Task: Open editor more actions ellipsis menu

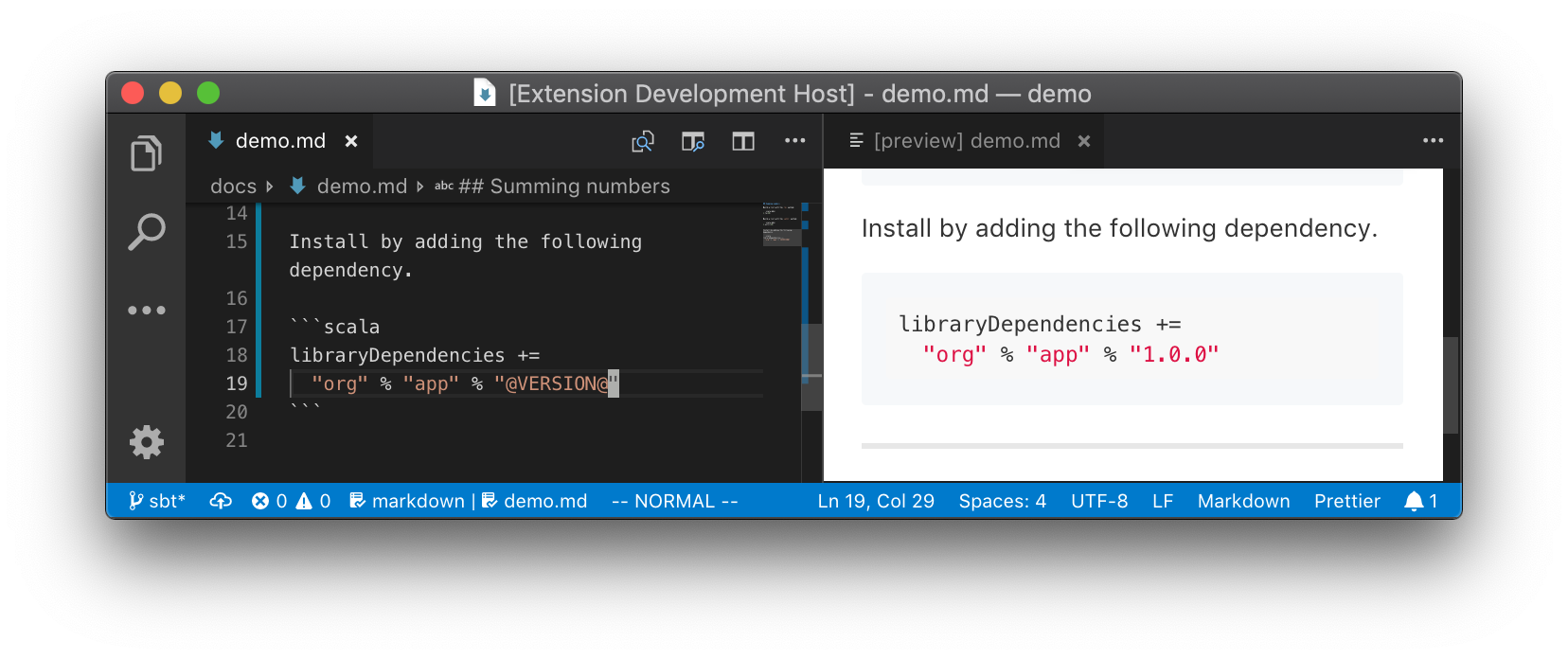Action: pyautogui.click(x=794, y=141)
